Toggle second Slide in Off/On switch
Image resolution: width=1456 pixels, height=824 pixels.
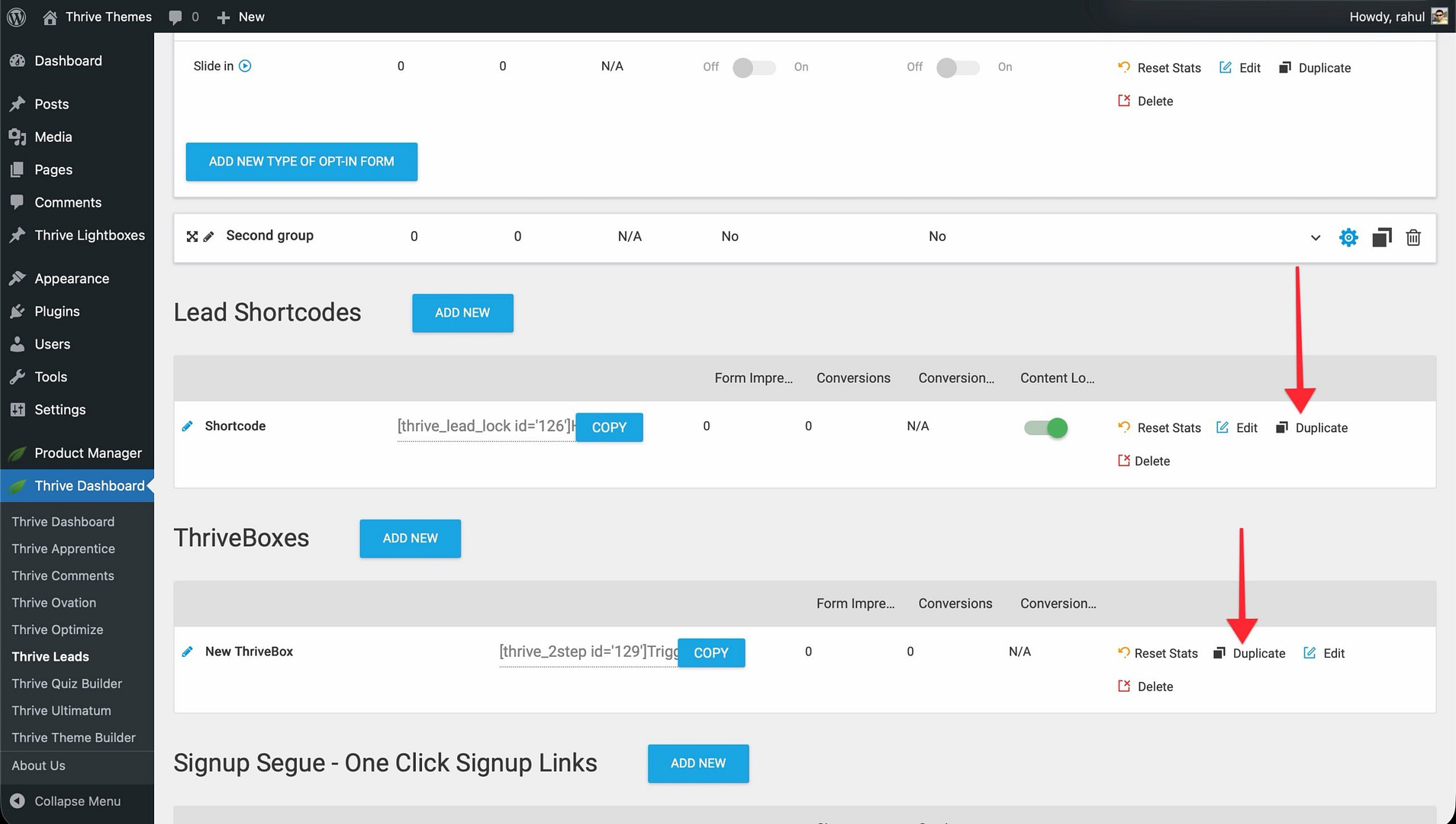tap(958, 67)
